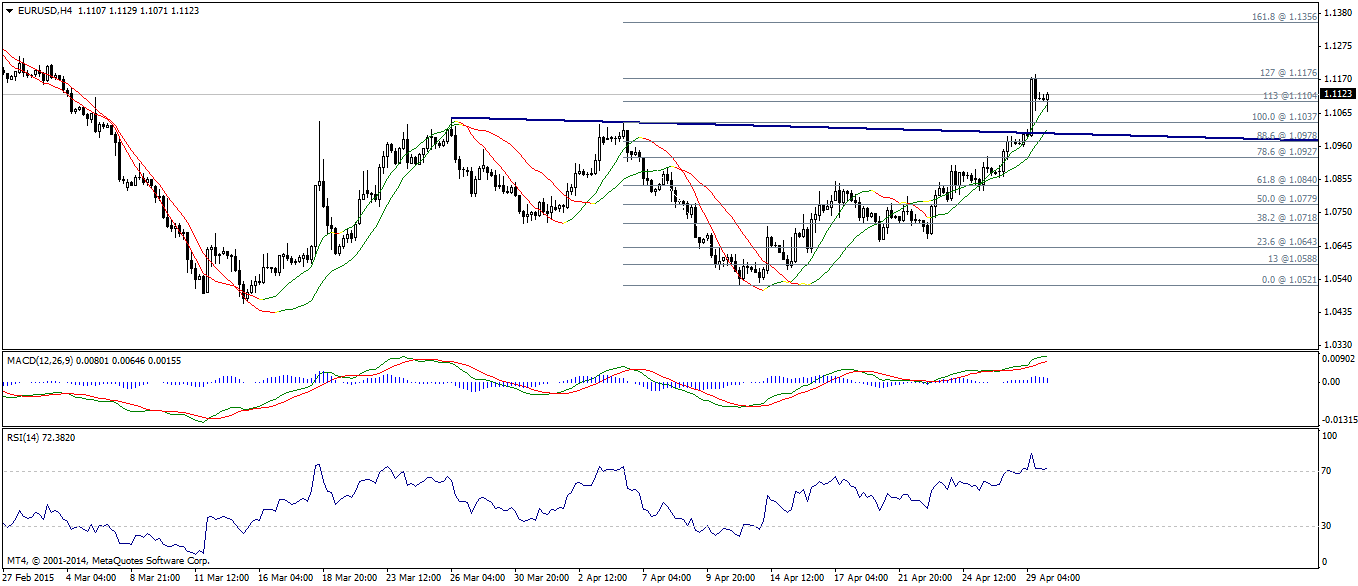1358x586 pixels.
Task: Click the 27 Feb 2015 date label
Action: [28, 578]
